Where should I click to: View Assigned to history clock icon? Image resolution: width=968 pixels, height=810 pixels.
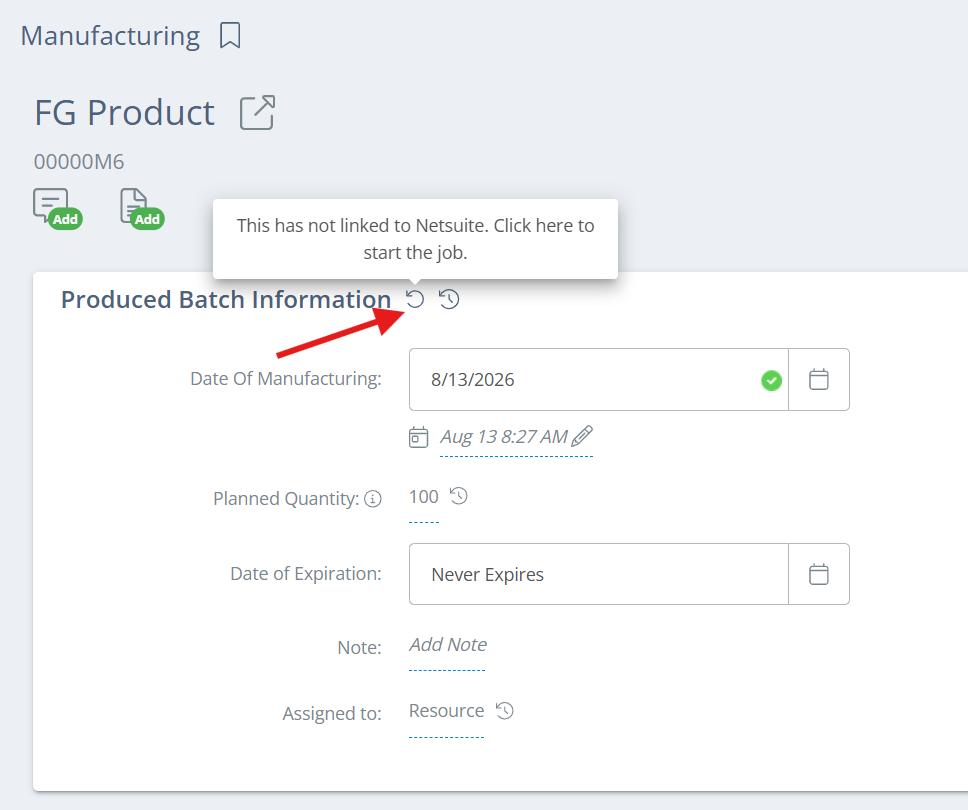505,711
